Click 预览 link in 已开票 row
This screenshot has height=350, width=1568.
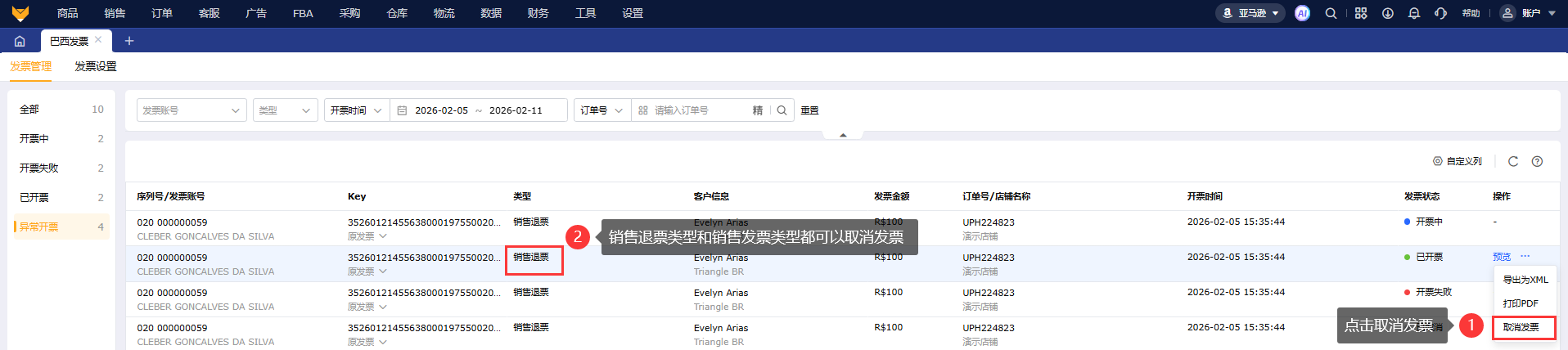click(x=1502, y=257)
